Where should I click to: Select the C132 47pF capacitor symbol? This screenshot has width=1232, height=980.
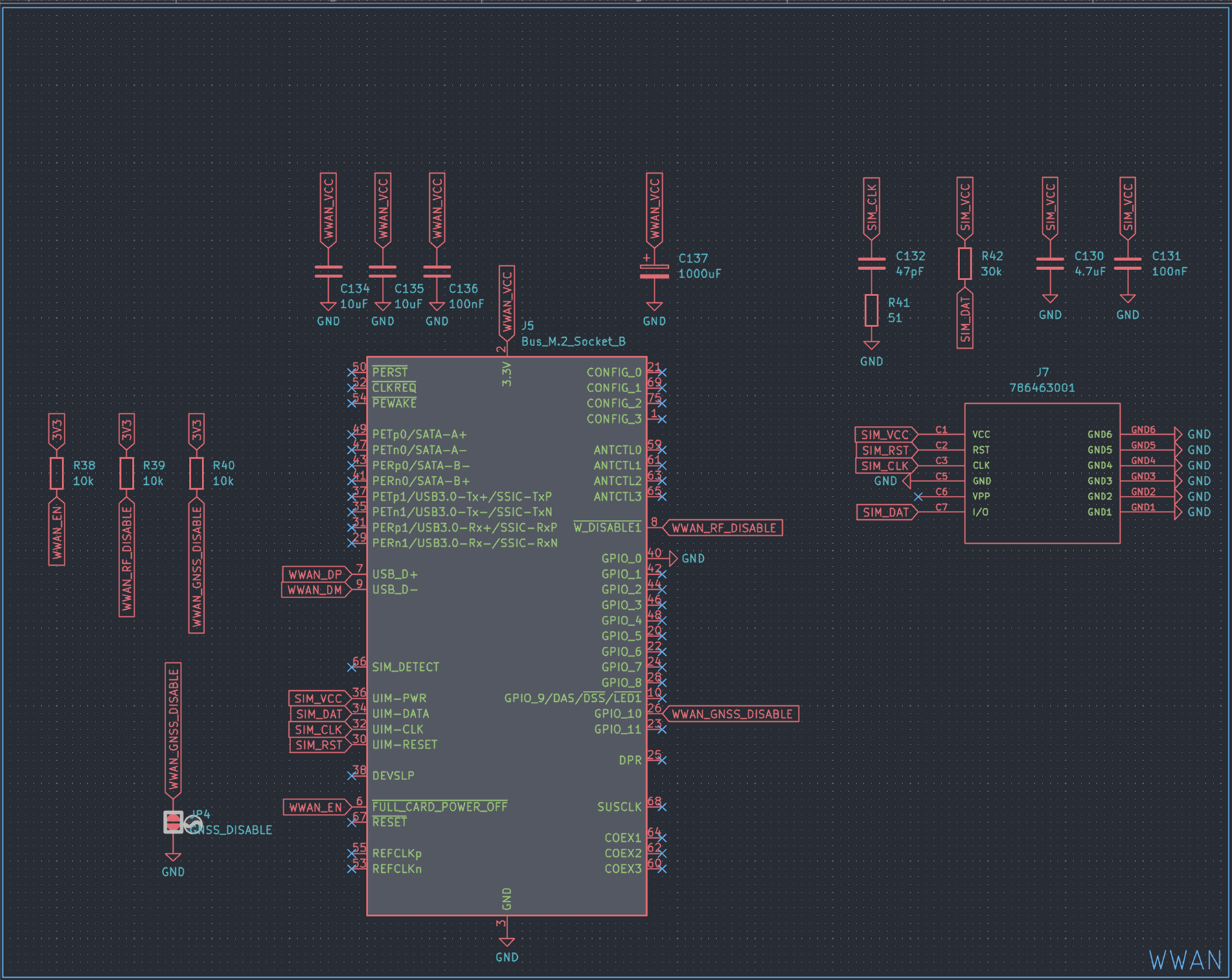point(871,264)
